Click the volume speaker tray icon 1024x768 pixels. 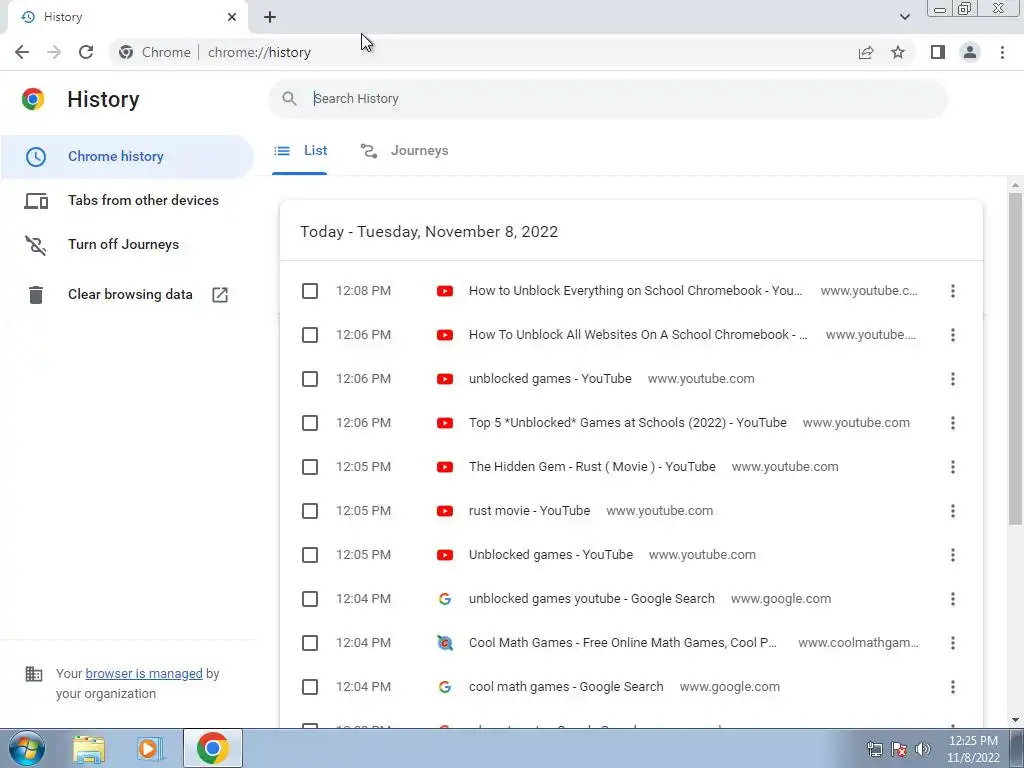click(923, 749)
